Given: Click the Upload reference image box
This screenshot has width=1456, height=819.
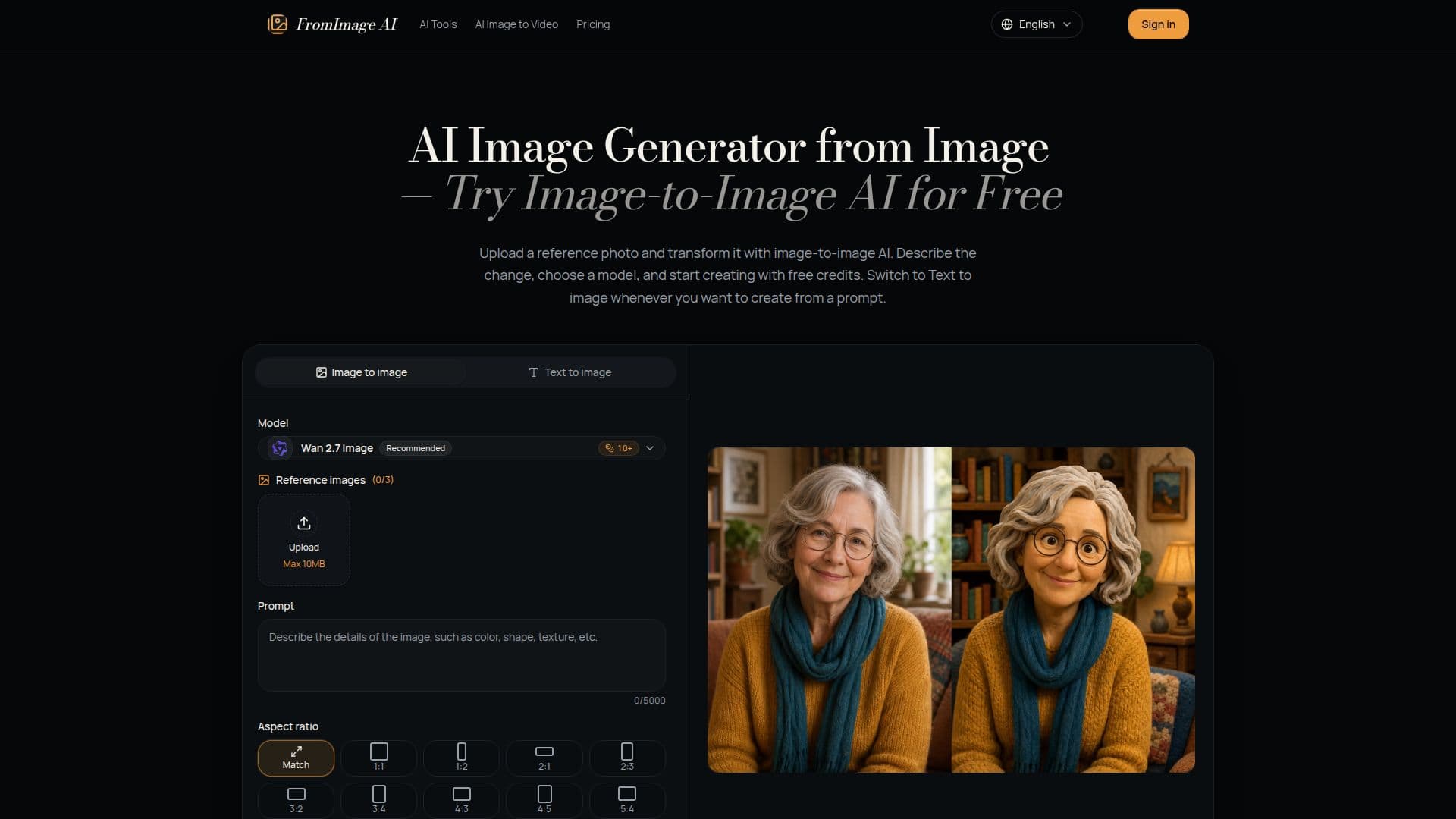Looking at the screenshot, I should tap(304, 540).
